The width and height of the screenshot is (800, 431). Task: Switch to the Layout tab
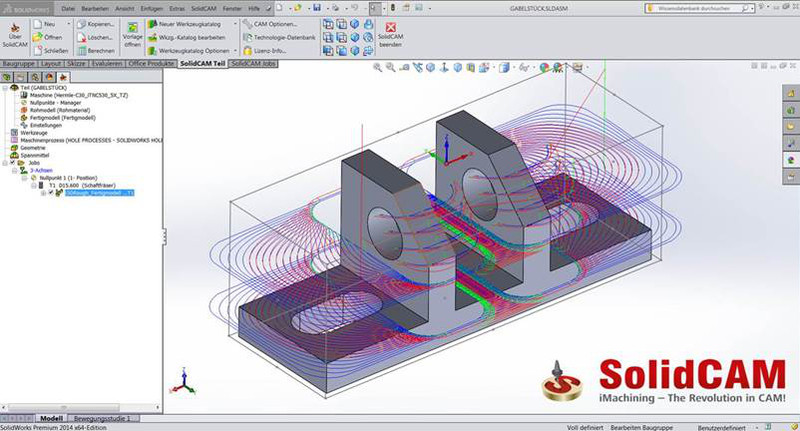click(x=51, y=64)
